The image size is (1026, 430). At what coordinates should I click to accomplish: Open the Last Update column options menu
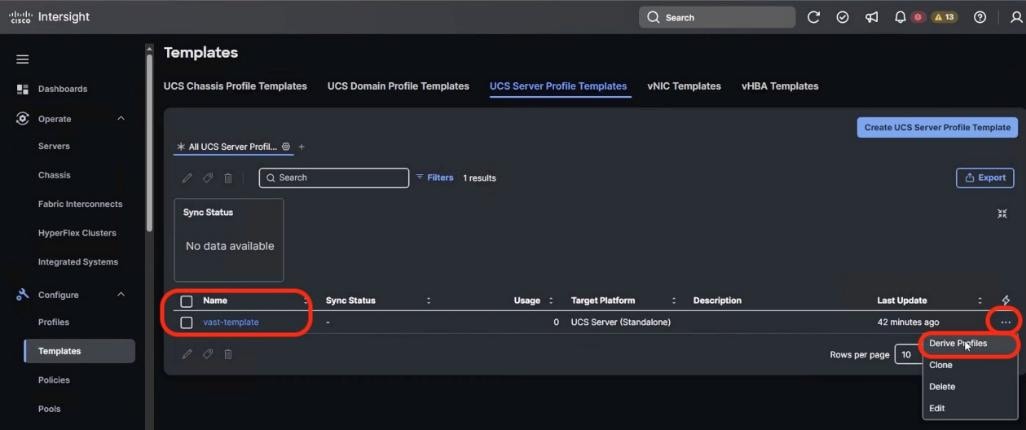(980, 300)
